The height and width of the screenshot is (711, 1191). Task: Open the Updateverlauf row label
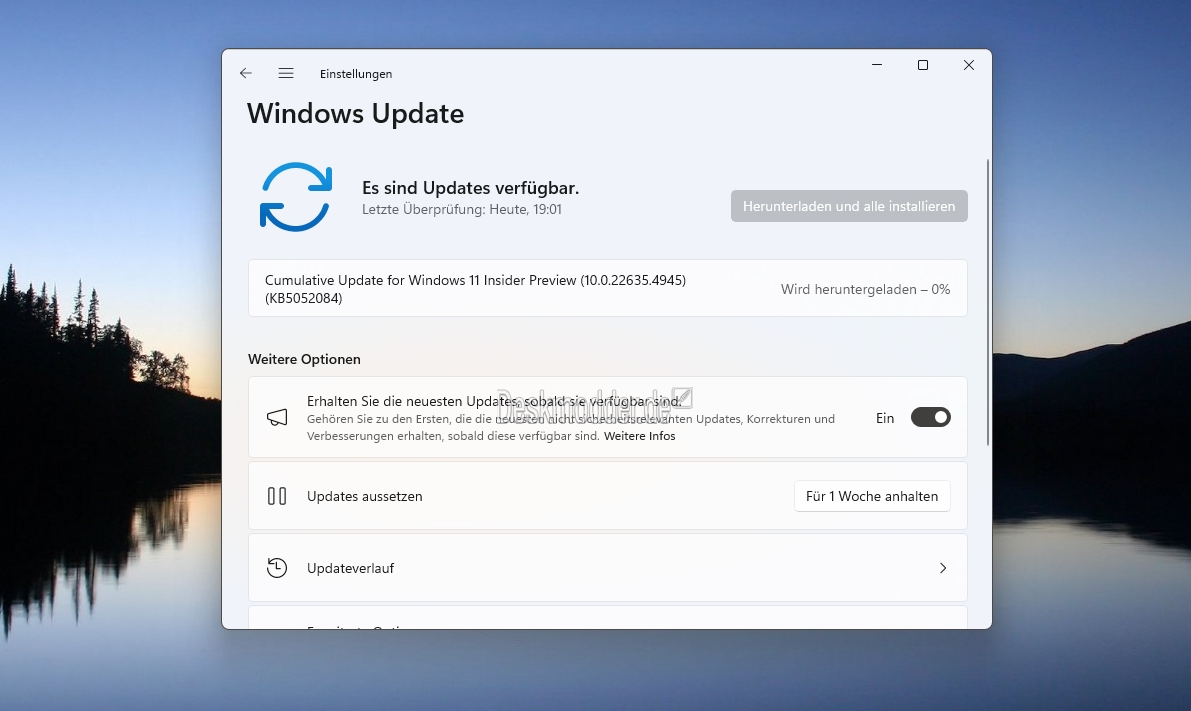coord(350,568)
